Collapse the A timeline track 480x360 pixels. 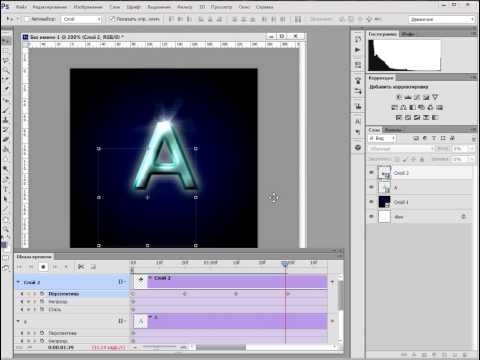[x=18, y=321]
